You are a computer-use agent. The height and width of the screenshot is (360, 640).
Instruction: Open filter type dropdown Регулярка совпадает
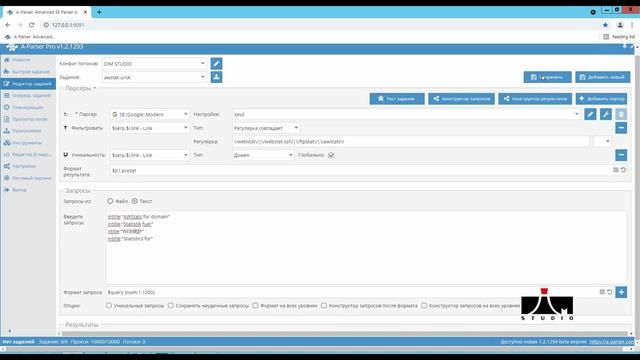266,128
